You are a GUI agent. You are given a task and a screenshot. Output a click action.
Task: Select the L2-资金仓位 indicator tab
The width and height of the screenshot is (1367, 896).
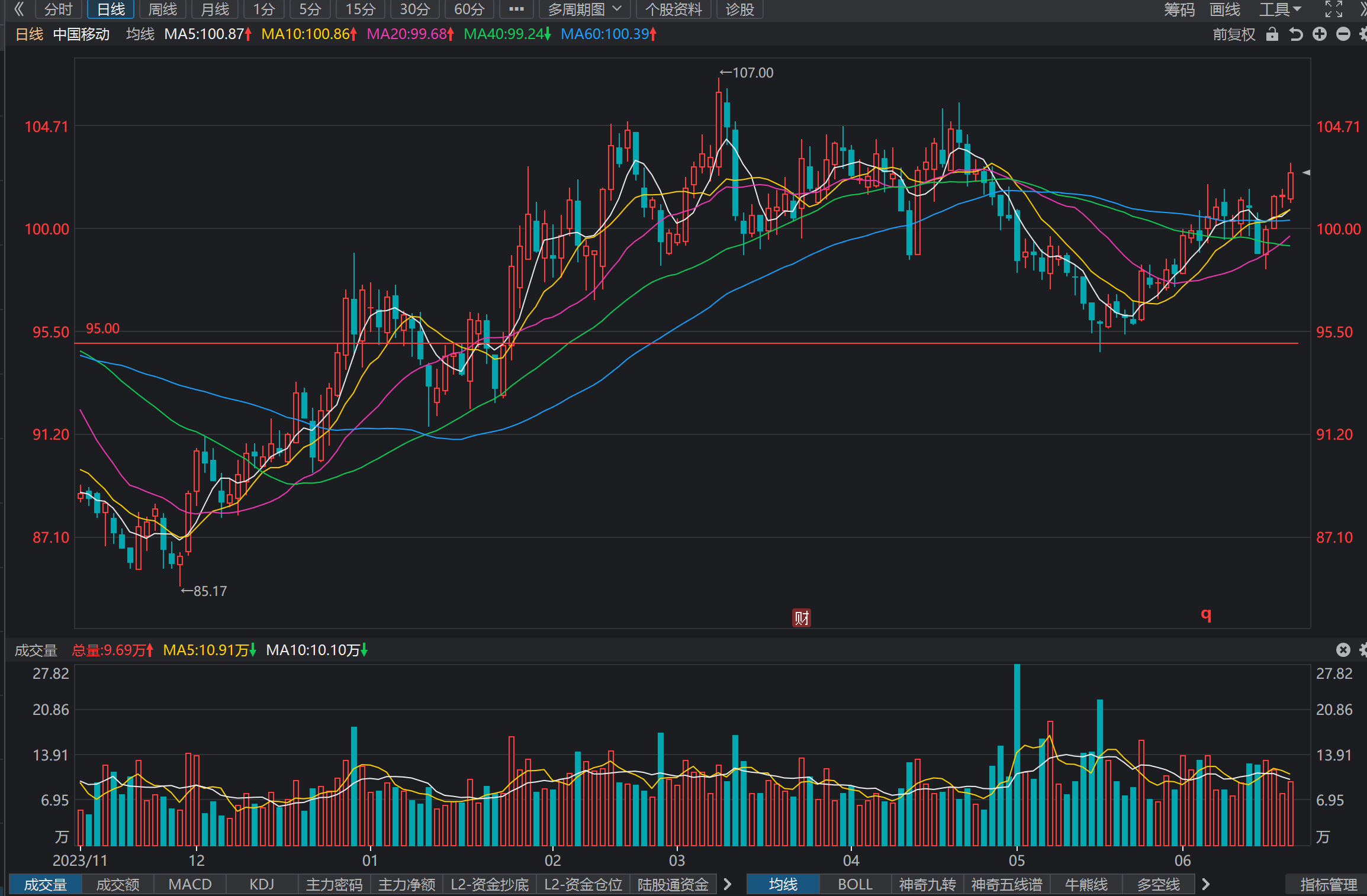pos(583,885)
